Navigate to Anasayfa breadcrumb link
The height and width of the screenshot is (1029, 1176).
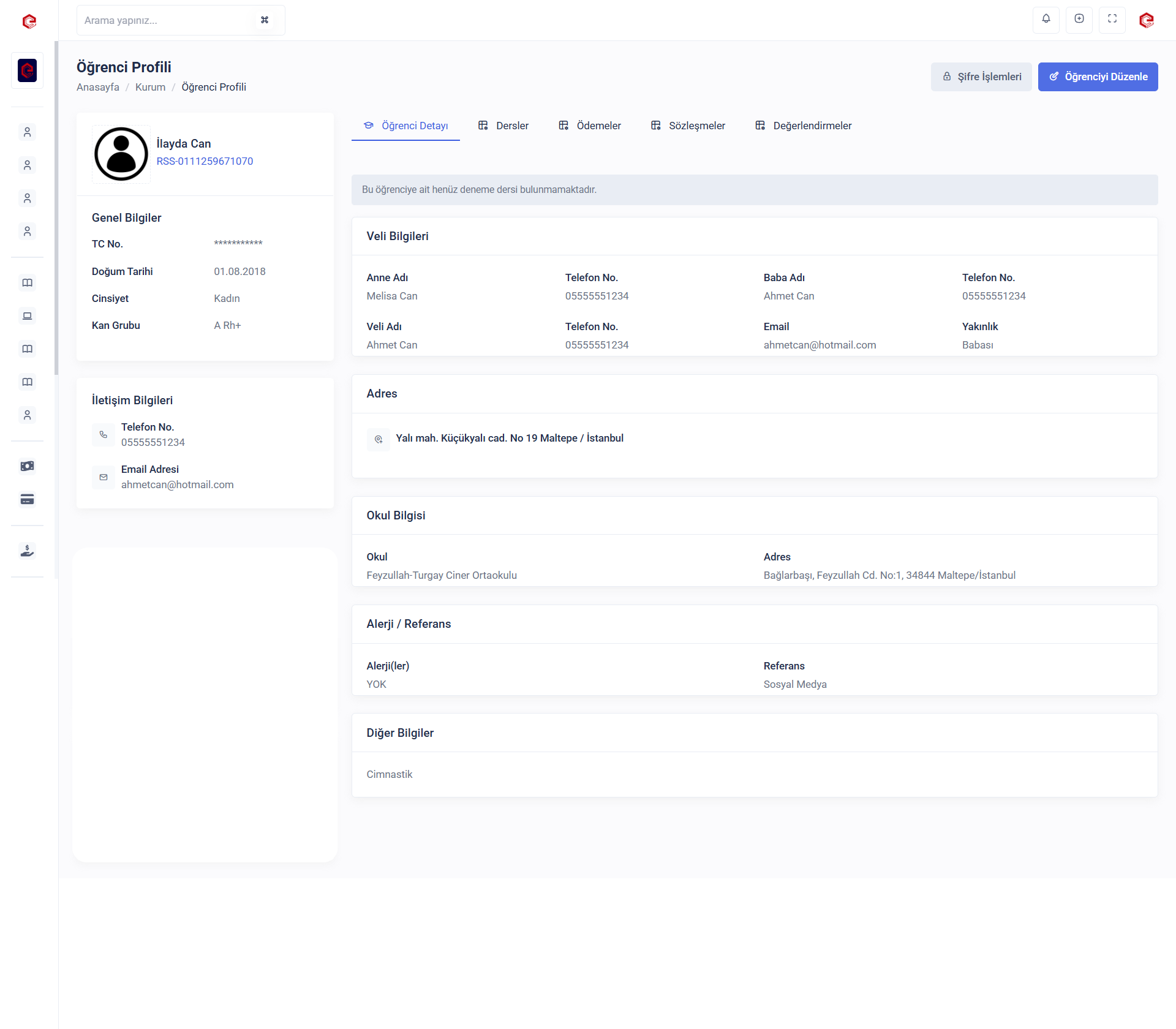(x=98, y=87)
